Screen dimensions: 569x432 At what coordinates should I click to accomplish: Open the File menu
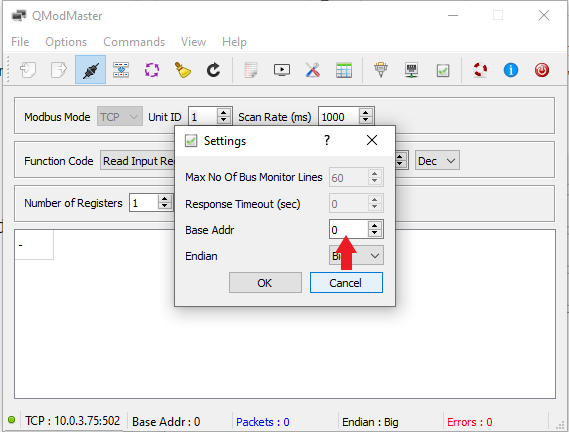click(x=20, y=42)
